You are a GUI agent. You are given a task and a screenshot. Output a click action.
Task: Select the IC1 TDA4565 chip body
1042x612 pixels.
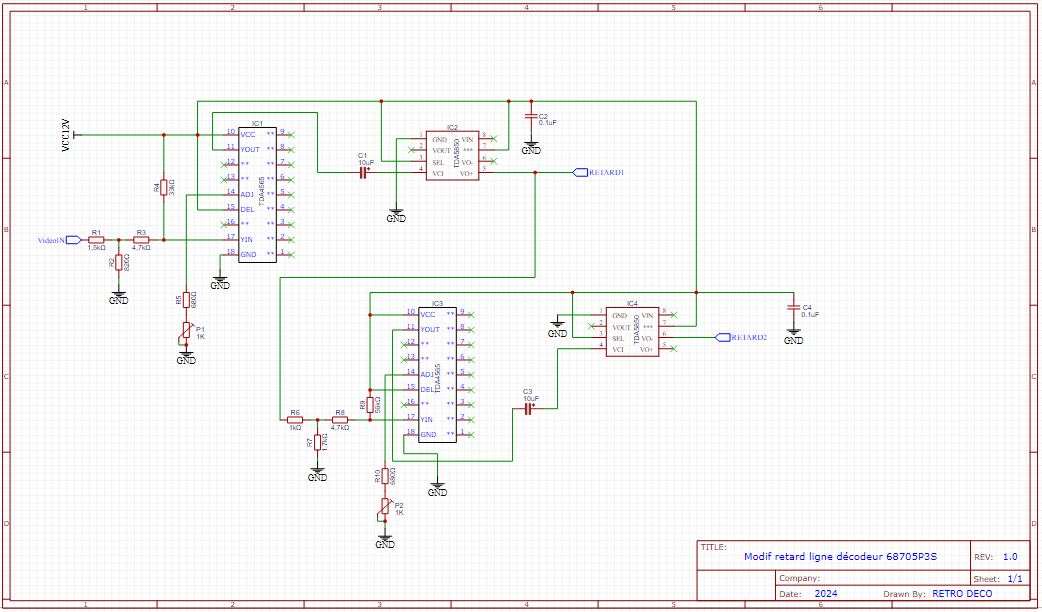[257, 194]
